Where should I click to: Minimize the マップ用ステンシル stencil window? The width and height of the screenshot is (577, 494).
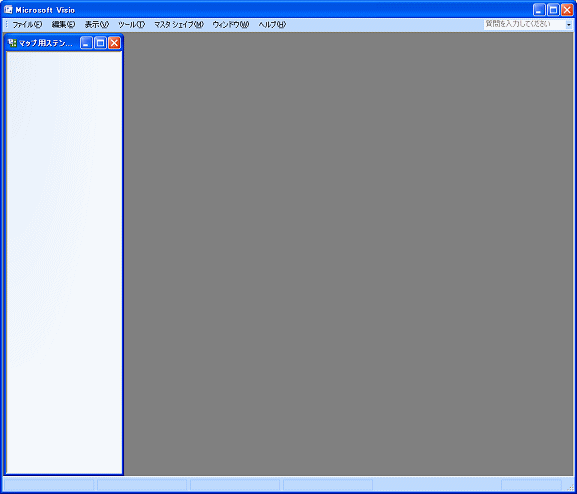(86, 43)
